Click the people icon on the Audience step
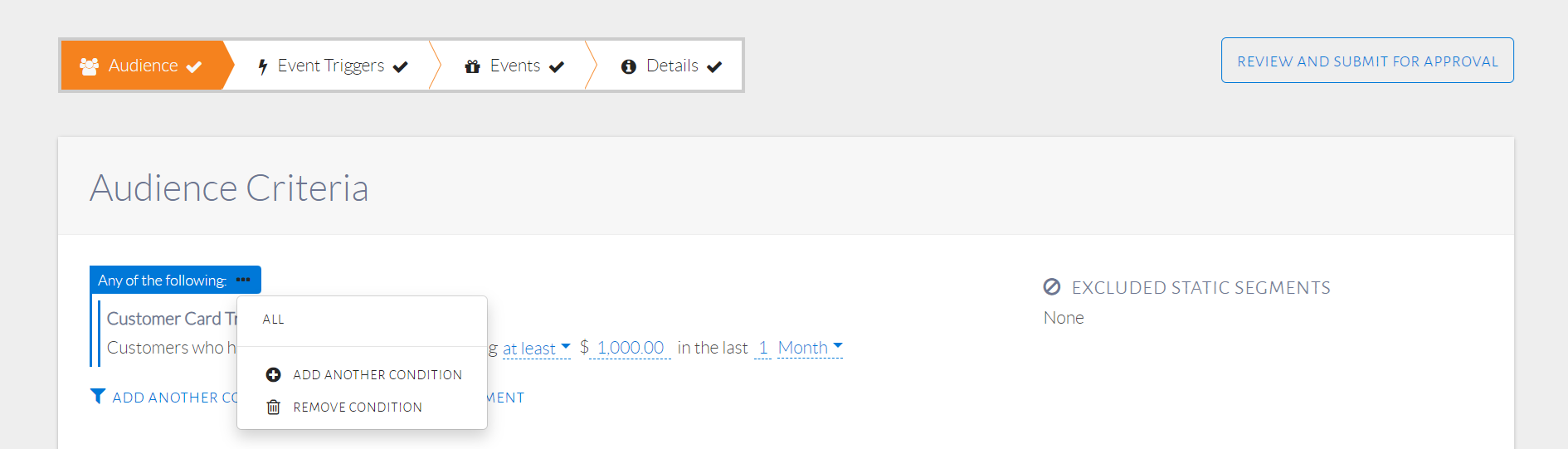Image resolution: width=1568 pixels, height=449 pixels. pos(89,66)
